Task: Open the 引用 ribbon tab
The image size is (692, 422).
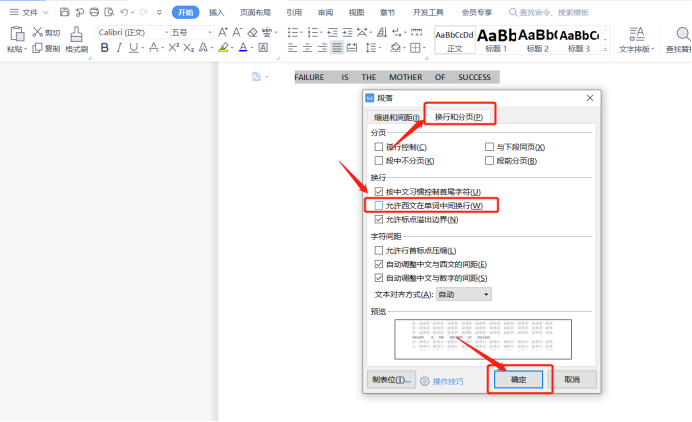Action: [x=294, y=12]
